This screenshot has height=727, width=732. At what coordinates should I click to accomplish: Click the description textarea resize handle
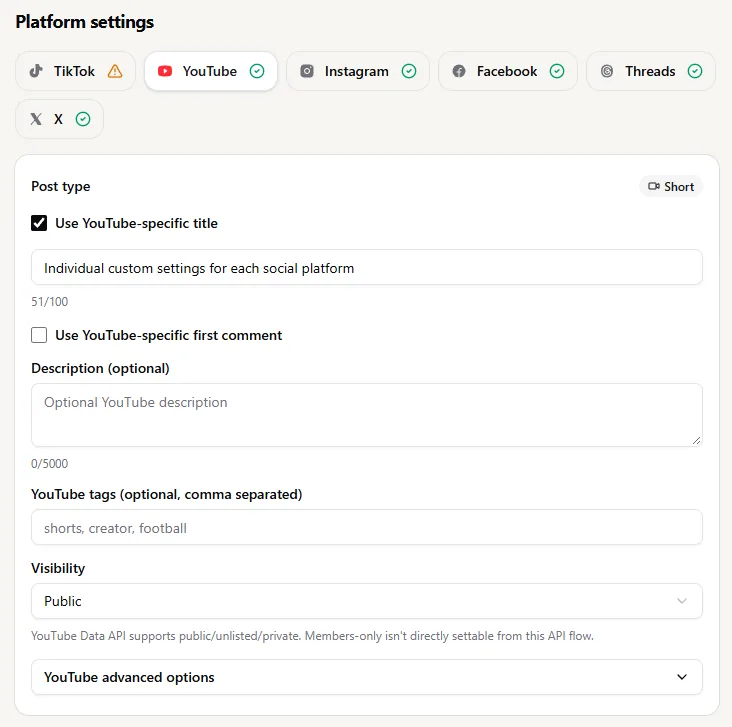coord(696,440)
